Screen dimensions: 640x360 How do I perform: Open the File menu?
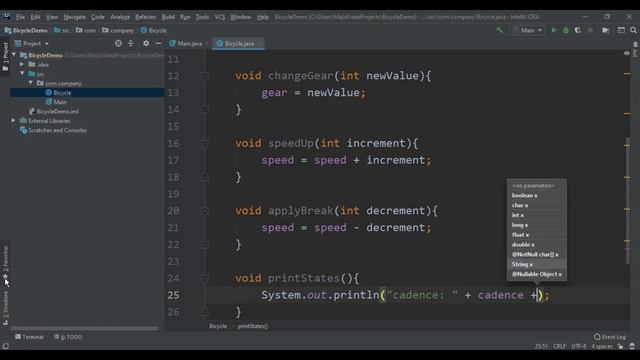point(20,17)
